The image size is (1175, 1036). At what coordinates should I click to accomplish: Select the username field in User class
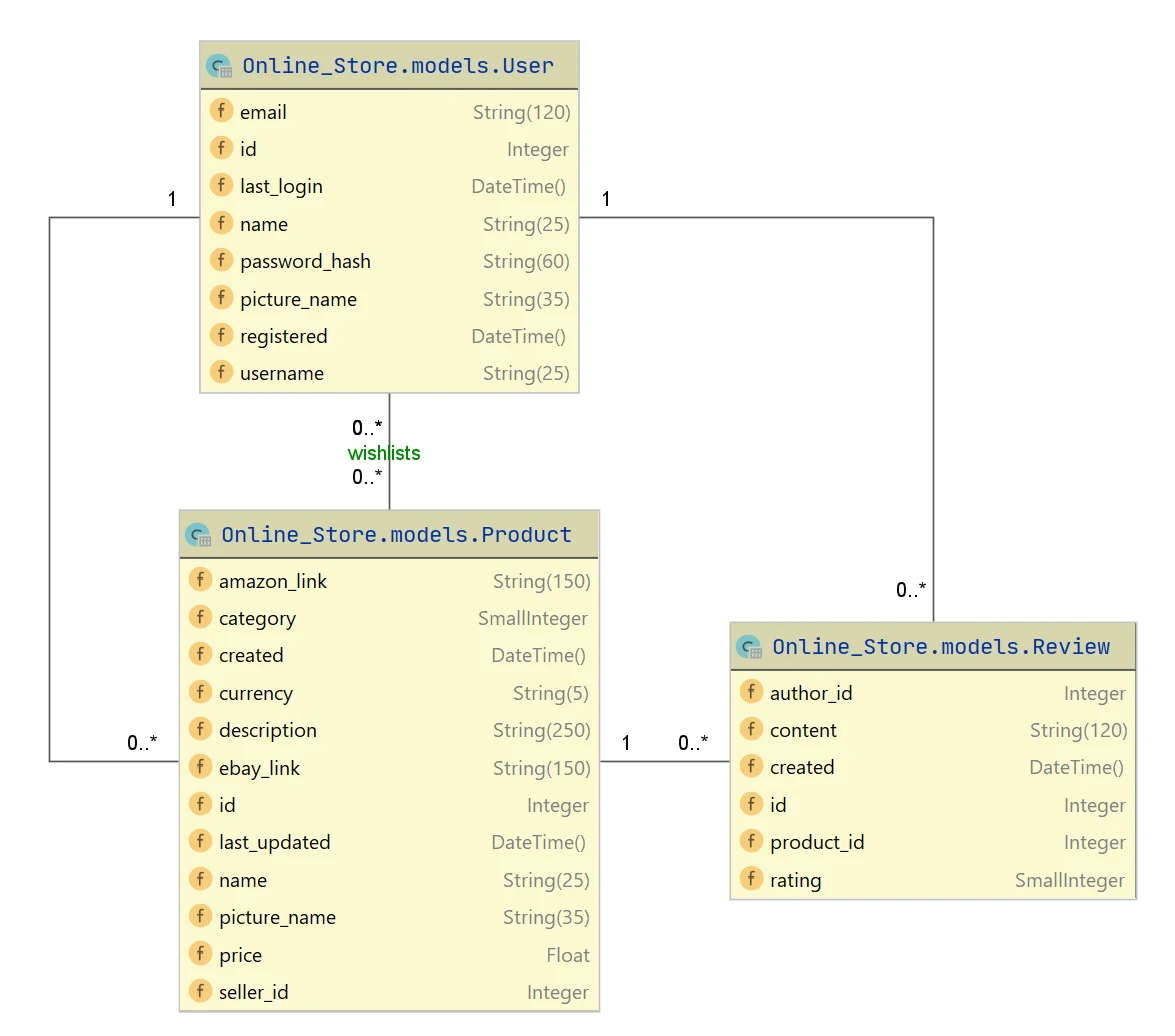coord(281,373)
